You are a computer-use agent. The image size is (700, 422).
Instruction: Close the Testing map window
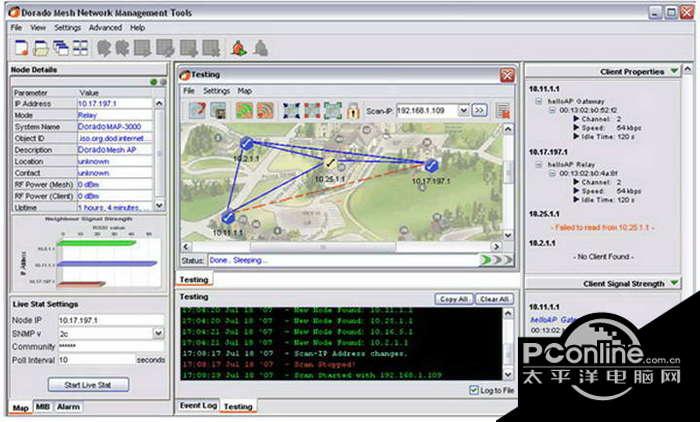507,75
